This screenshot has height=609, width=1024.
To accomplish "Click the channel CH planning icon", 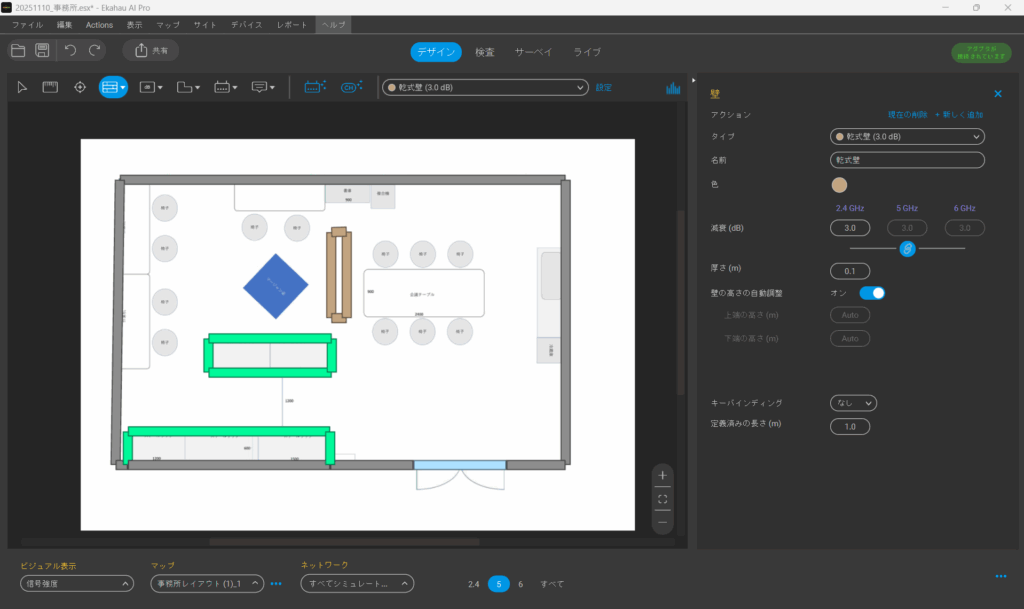I will 350,88.
